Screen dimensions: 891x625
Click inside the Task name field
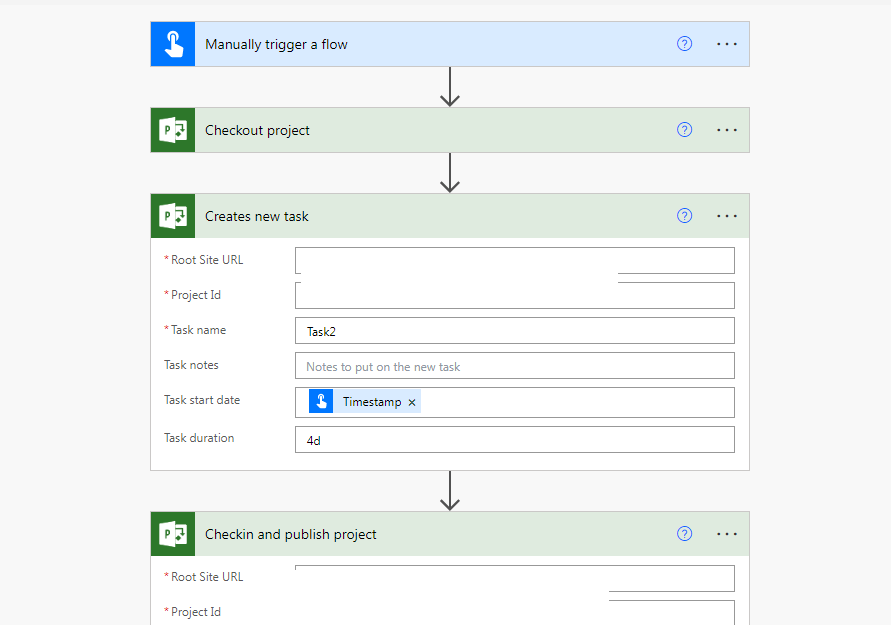[514, 330]
